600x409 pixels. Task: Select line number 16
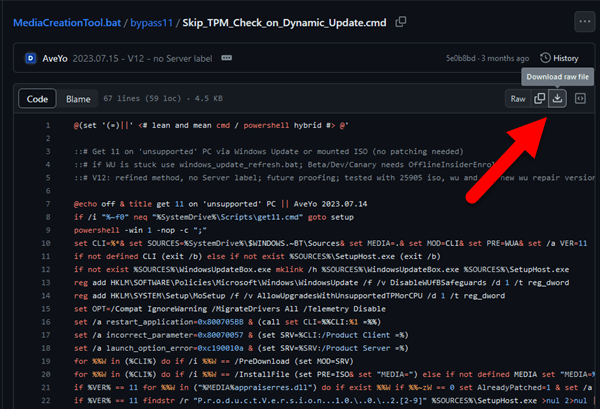click(x=46, y=322)
